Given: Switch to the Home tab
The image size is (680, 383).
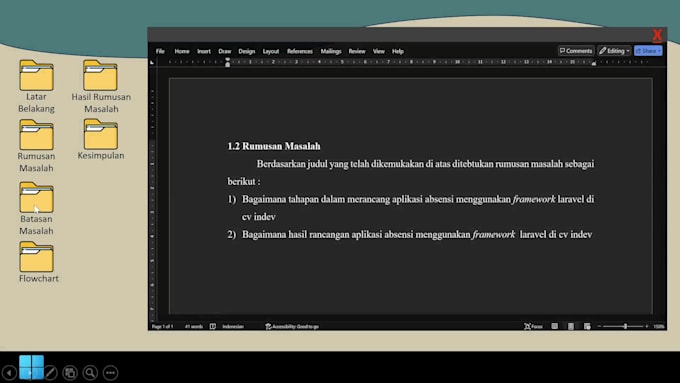Looking at the screenshot, I should click(182, 51).
